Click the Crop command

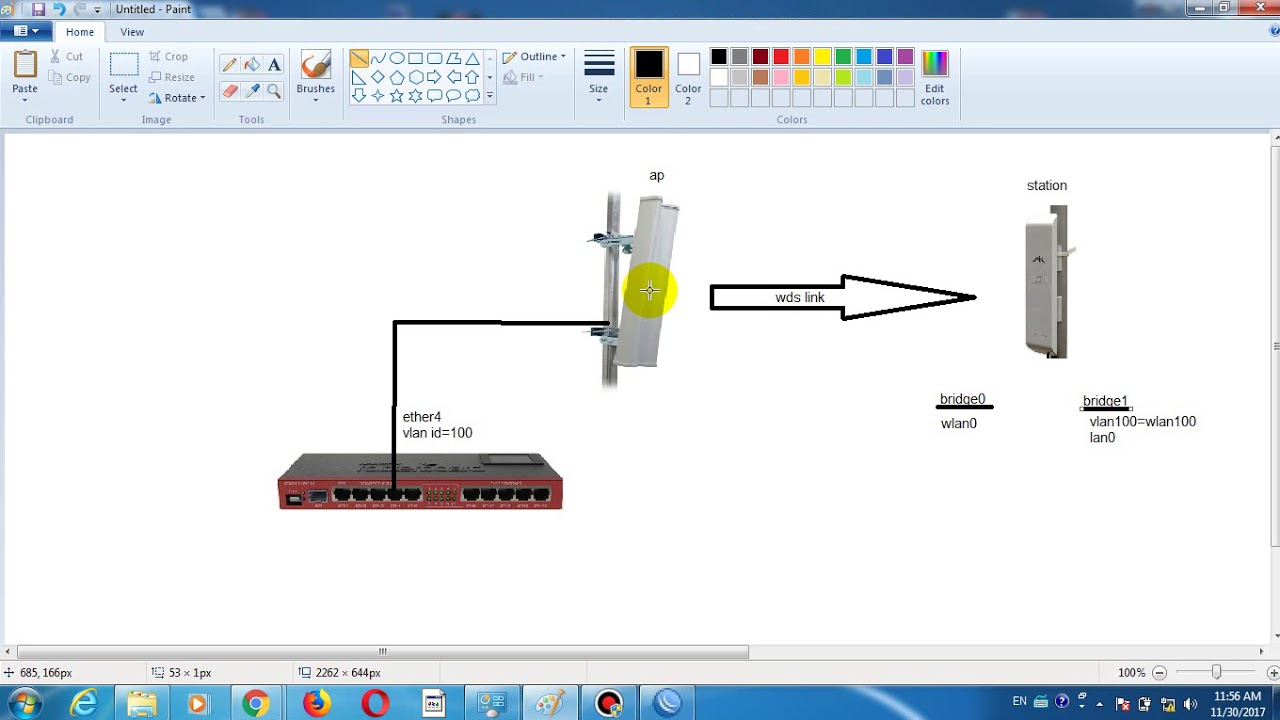pyautogui.click(x=168, y=57)
